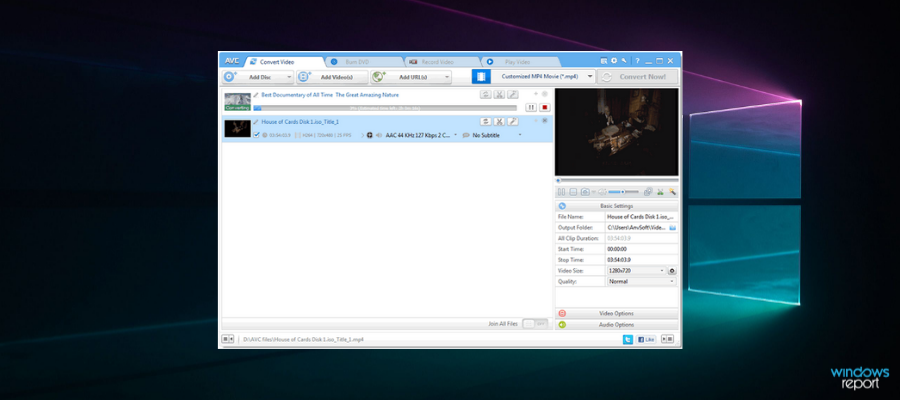Click scissors clip icon on Best Documentary row
900x400 pixels.
pos(499,95)
